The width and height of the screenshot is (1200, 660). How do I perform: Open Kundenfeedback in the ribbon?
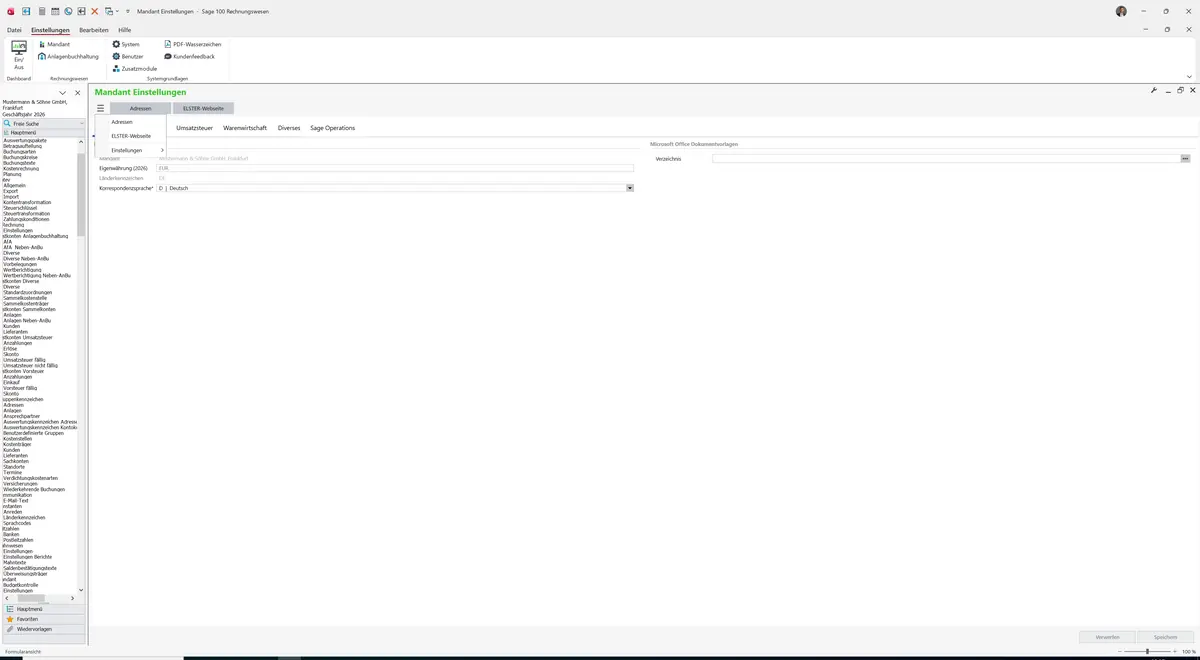189,57
